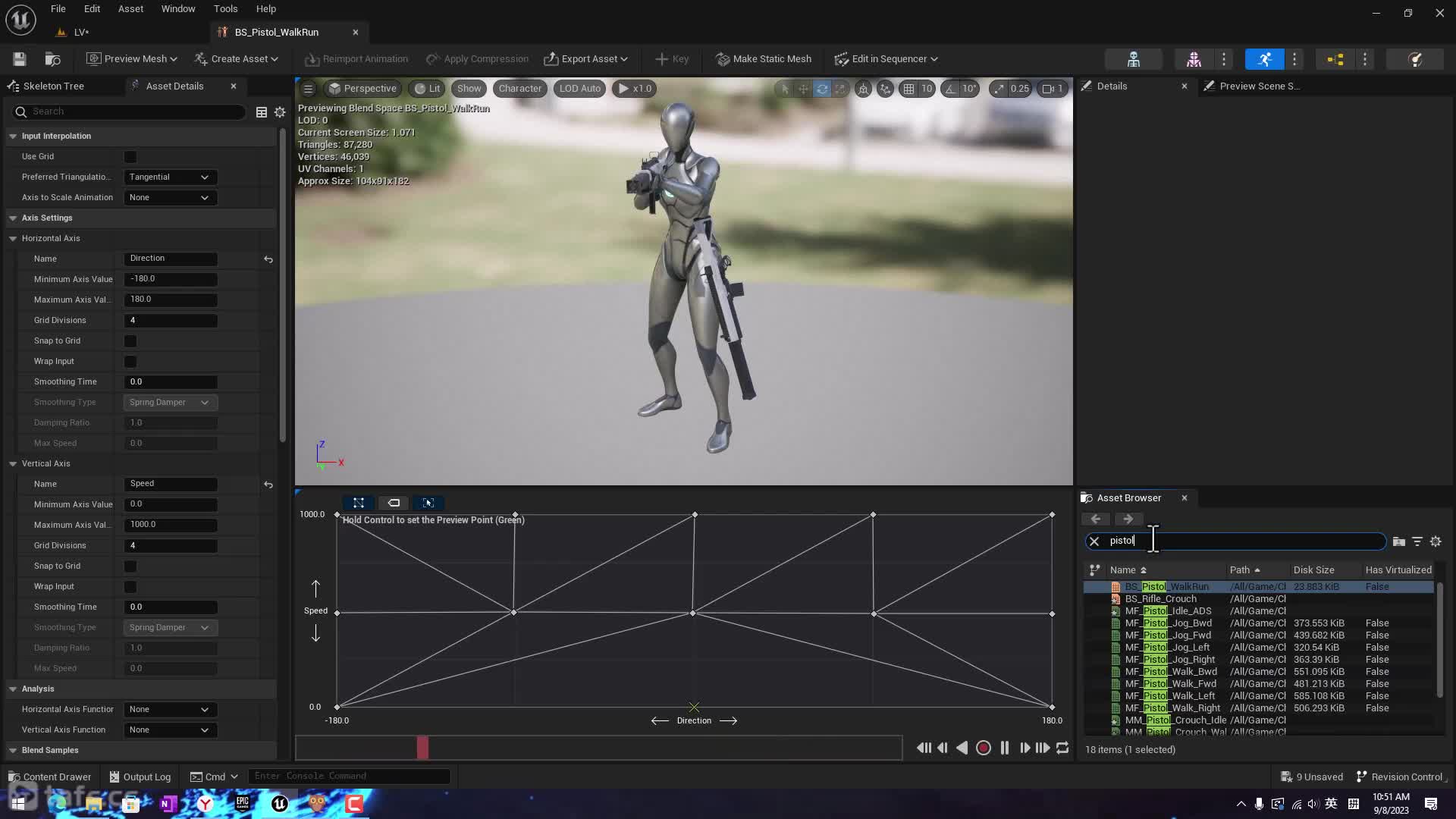Open the Axis to Scale Animation dropdown
This screenshot has width=1456, height=819.
coord(170,198)
